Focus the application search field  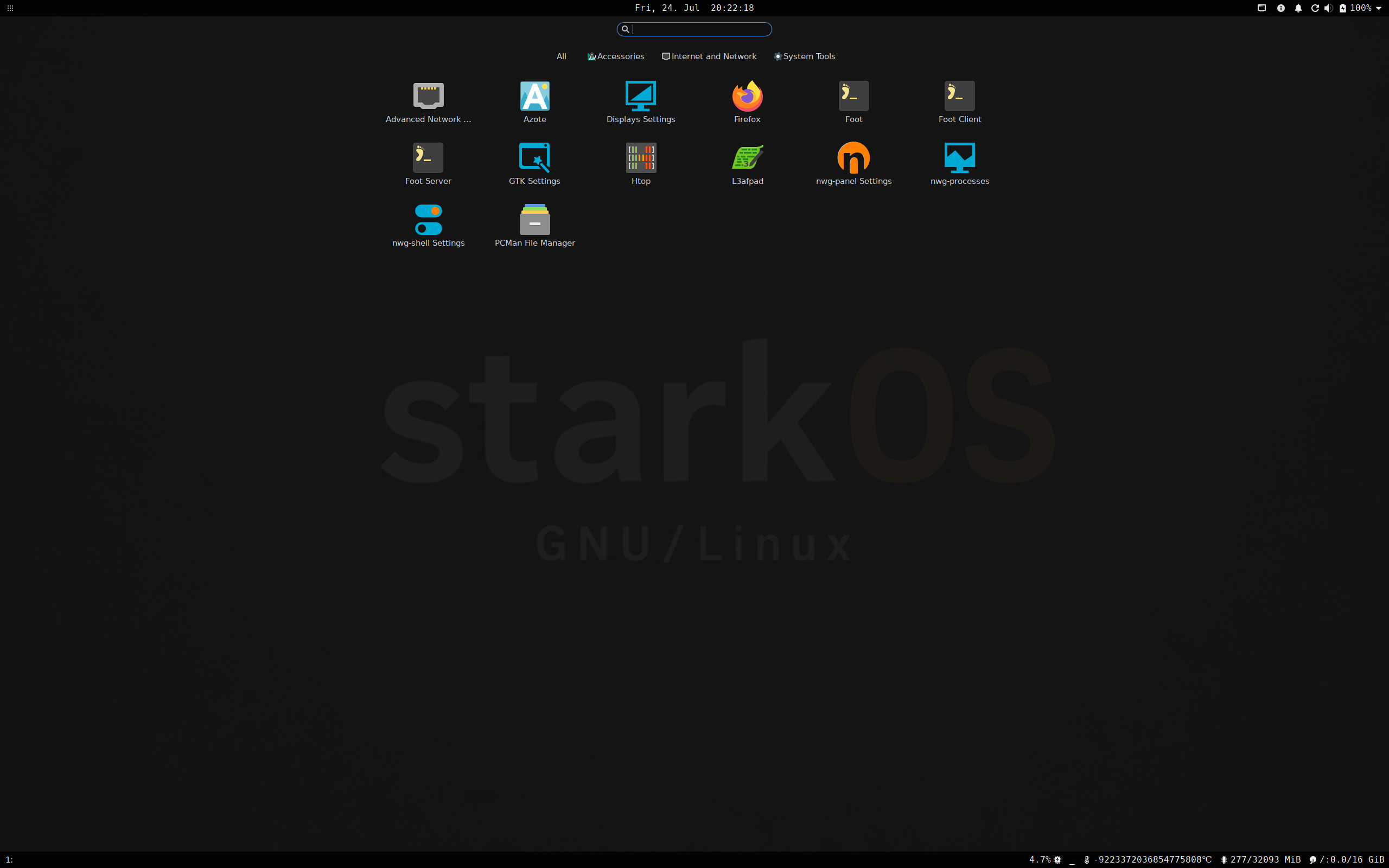[694, 29]
